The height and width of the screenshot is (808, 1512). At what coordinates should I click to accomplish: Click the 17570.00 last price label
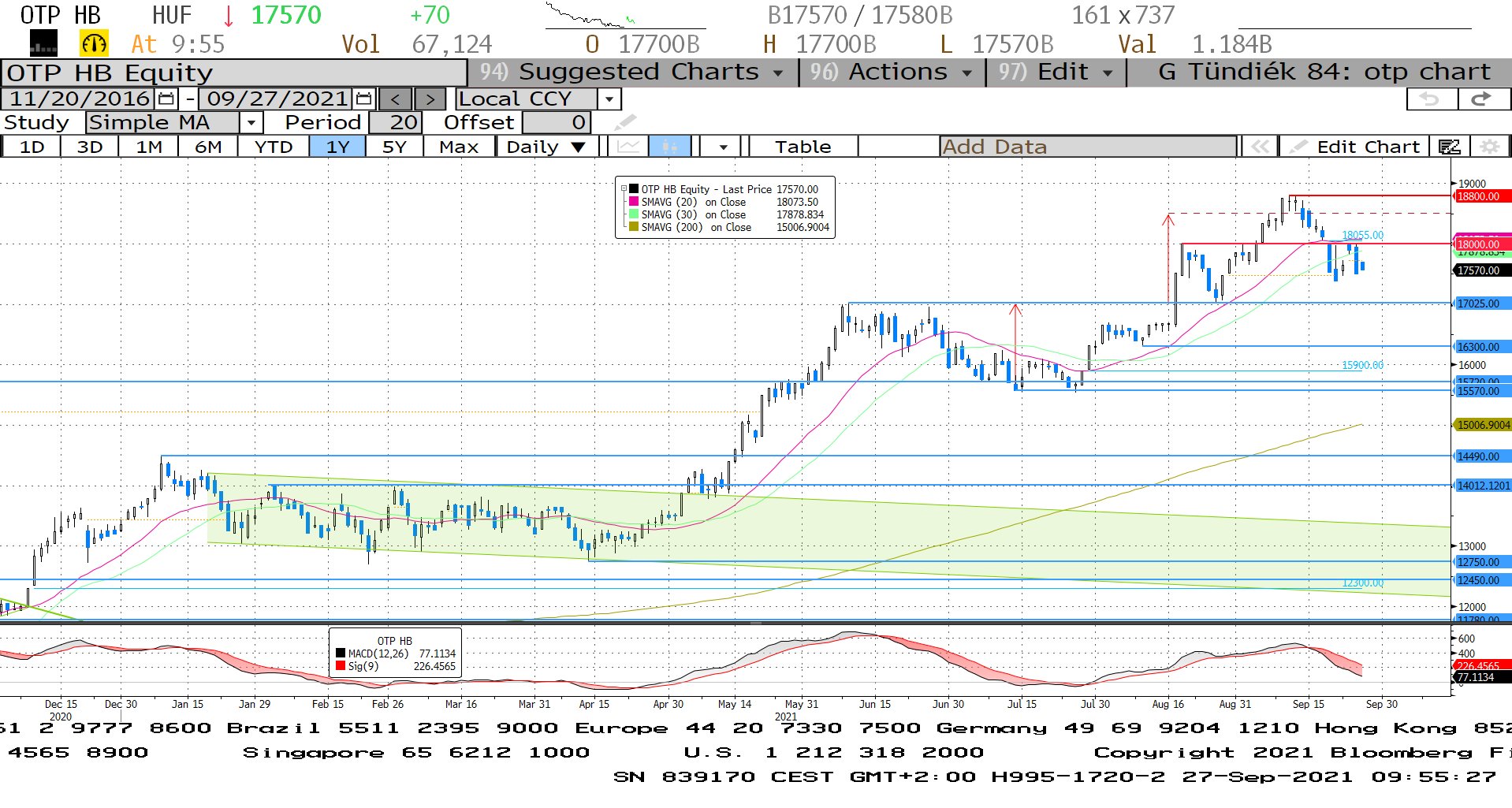click(x=1481, y=270)
